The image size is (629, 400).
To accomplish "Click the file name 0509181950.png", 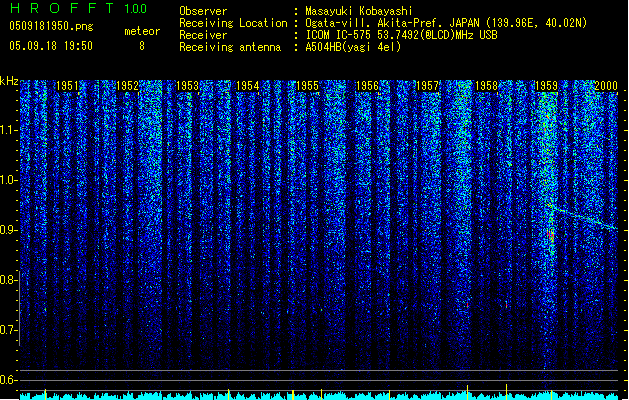I will (51, 26).
